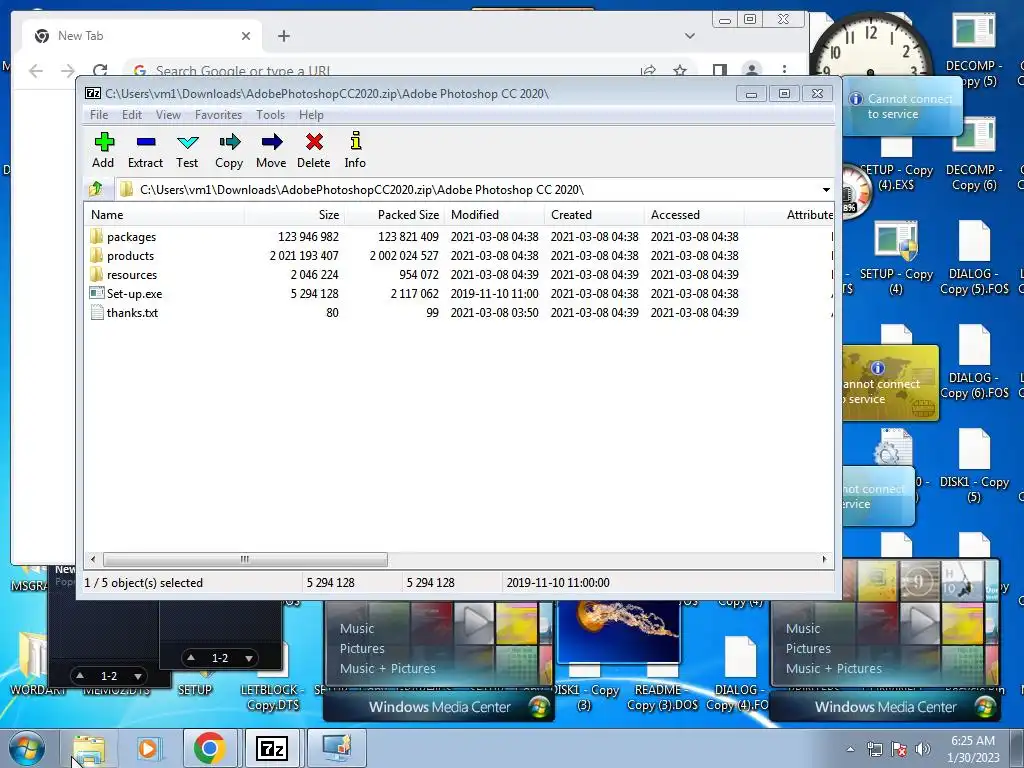
Task: Open a new tab in Chrome
Action: [283, 36]
